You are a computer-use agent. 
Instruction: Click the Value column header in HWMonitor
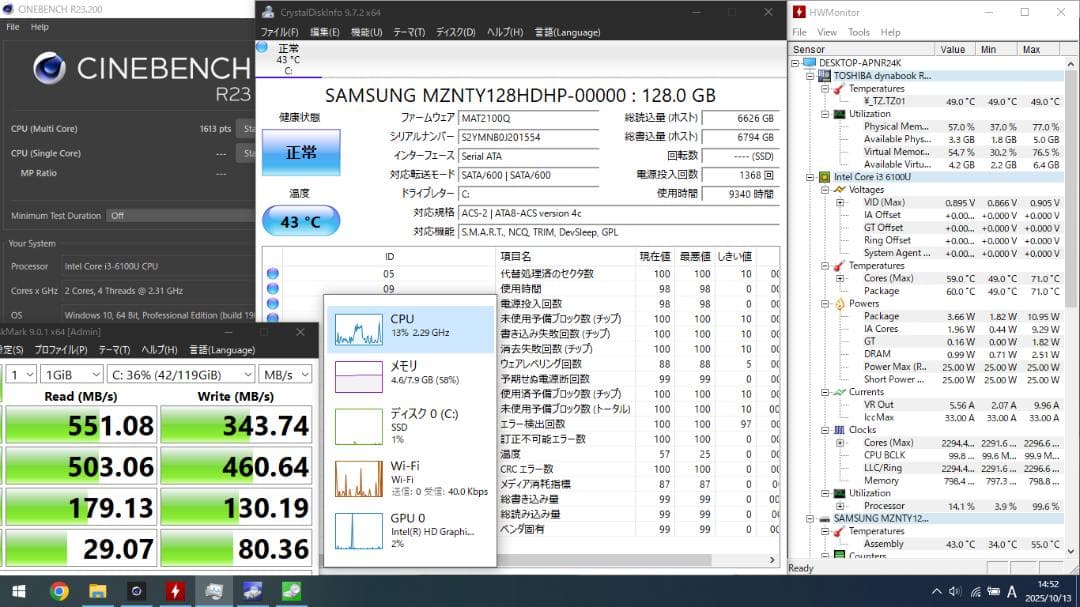pyautogui.click(x=954, y=50)
